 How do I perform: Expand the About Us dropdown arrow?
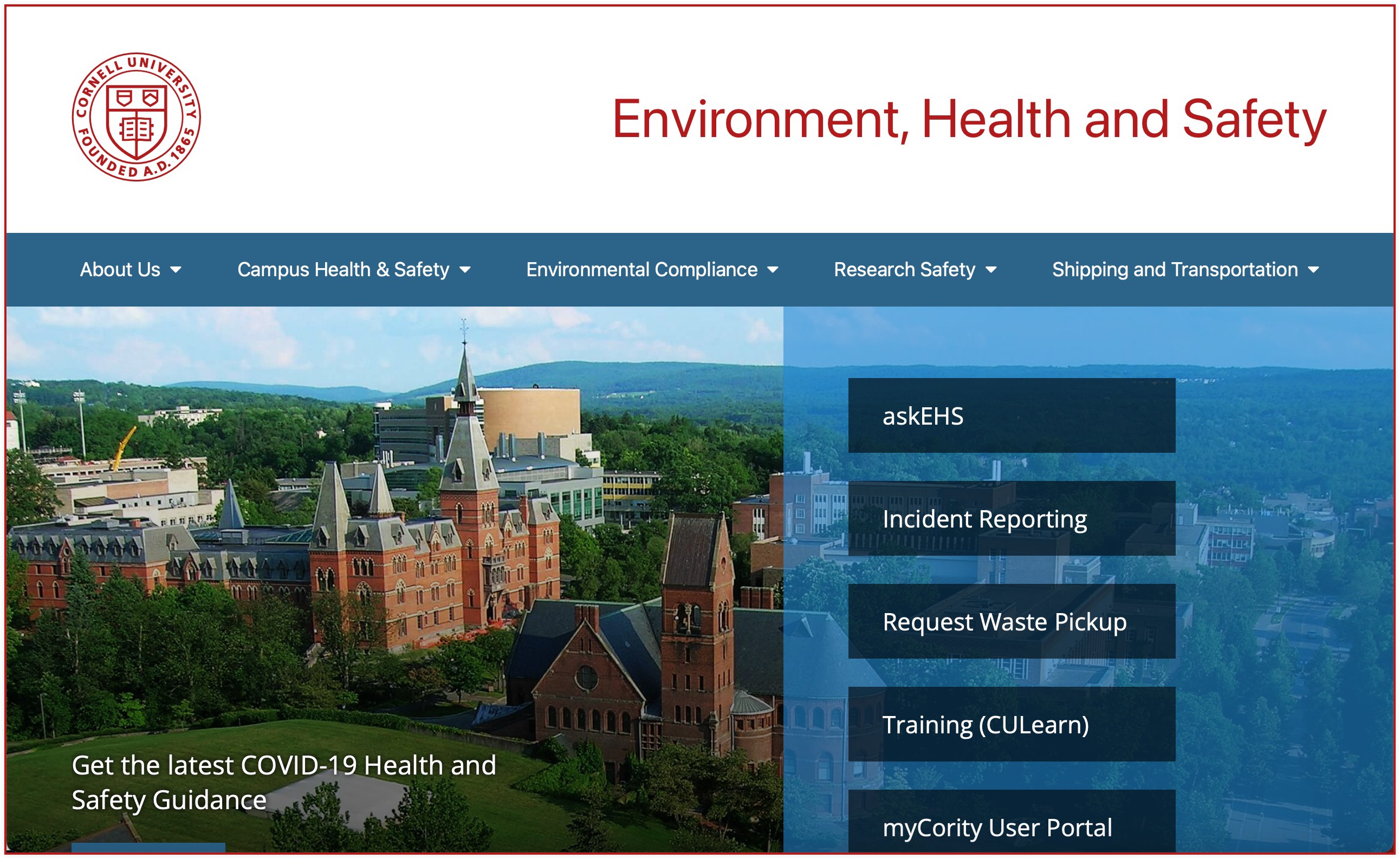[176, 270]
